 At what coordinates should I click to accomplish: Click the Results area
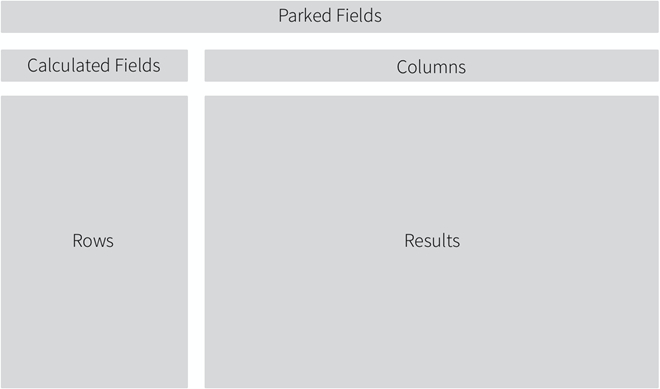click(431, 242)
